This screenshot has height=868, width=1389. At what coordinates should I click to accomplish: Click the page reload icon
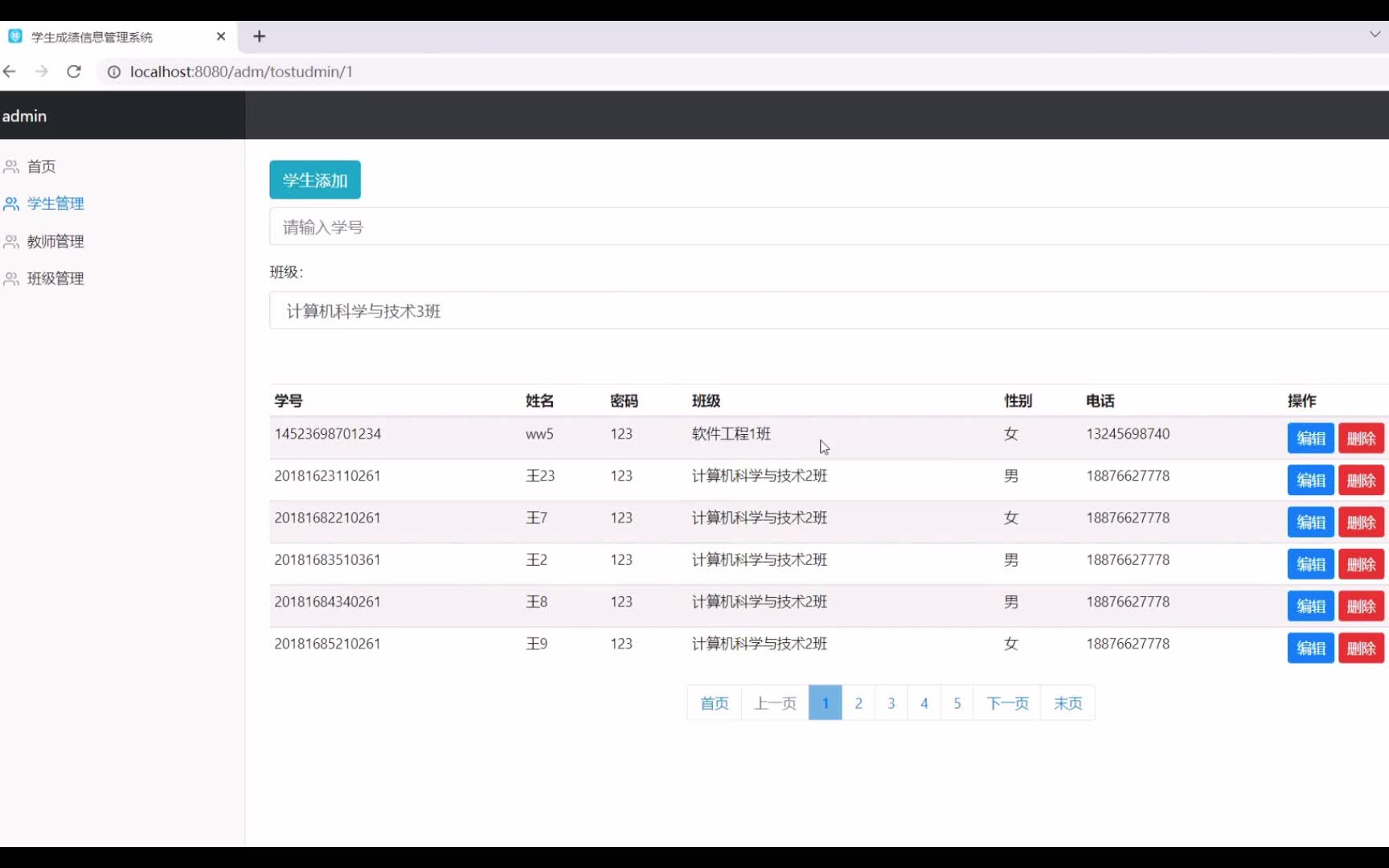(73, 72)
